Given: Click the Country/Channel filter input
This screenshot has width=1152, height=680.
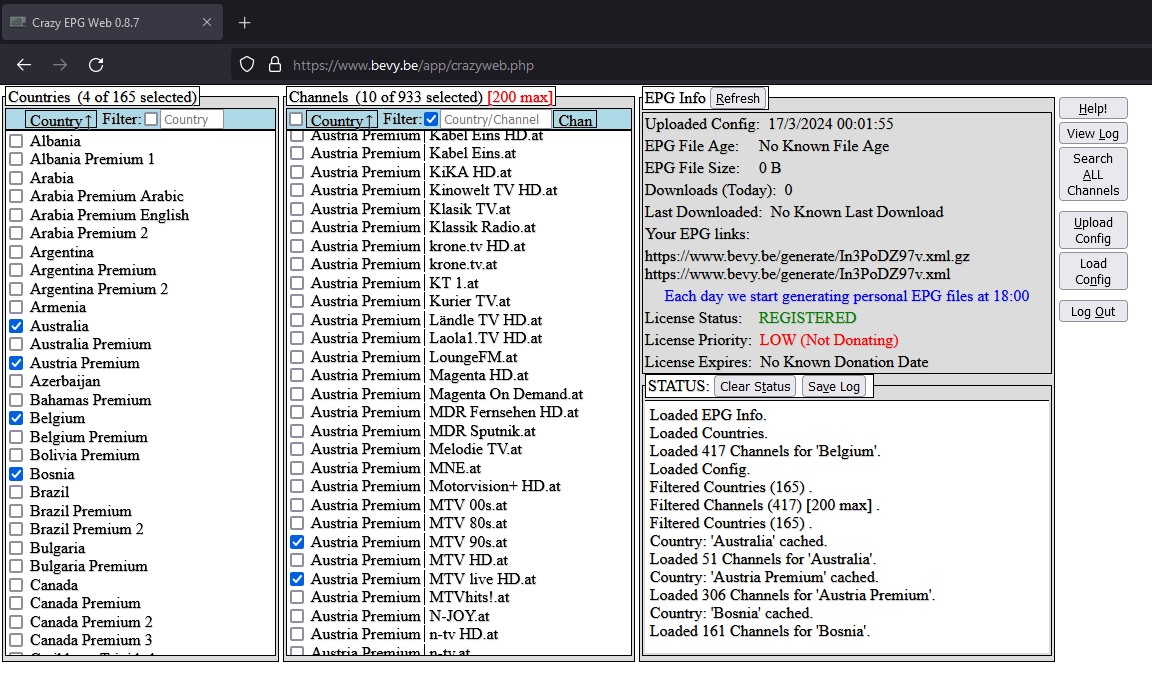Looking at the screenshot, I should coord(494,120).
